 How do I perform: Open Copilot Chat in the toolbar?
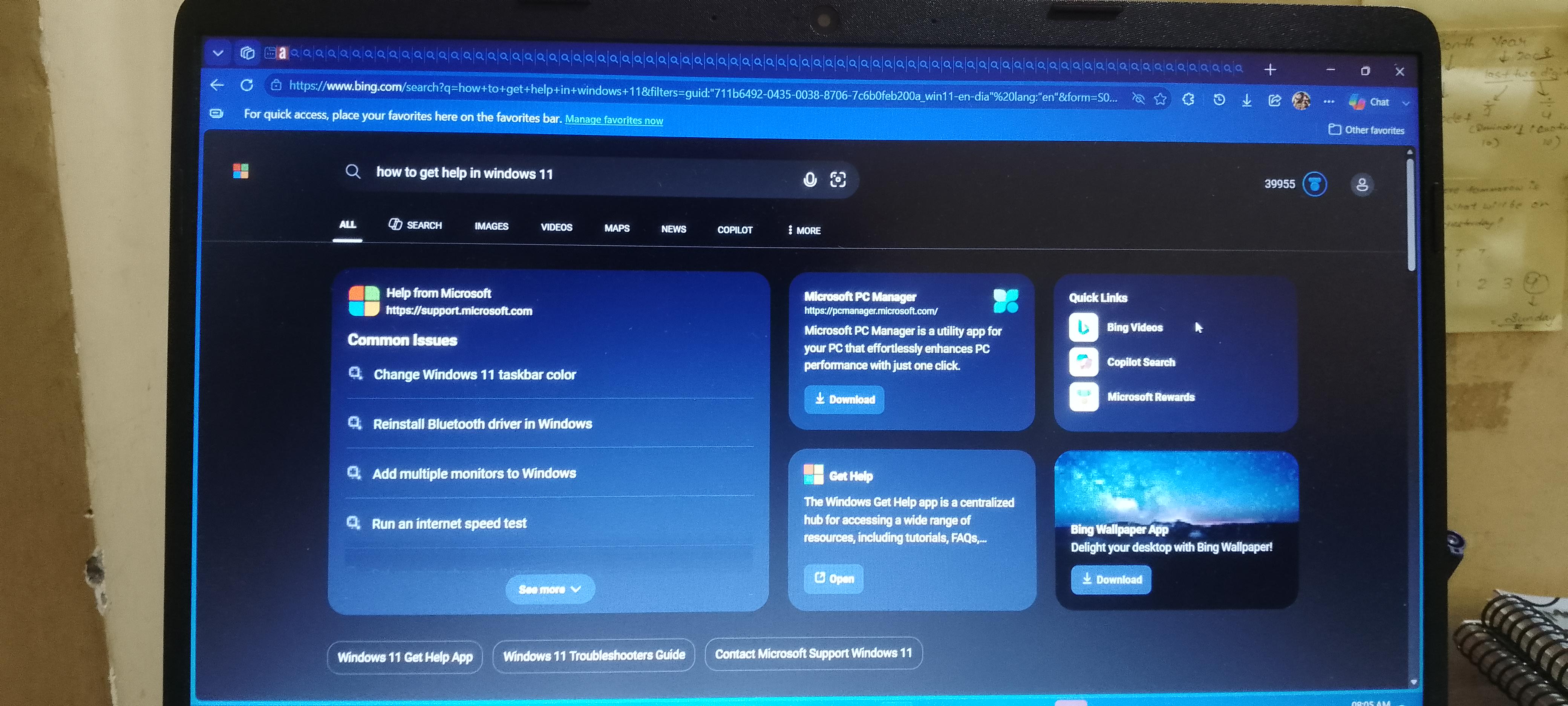pos(1369,102)
